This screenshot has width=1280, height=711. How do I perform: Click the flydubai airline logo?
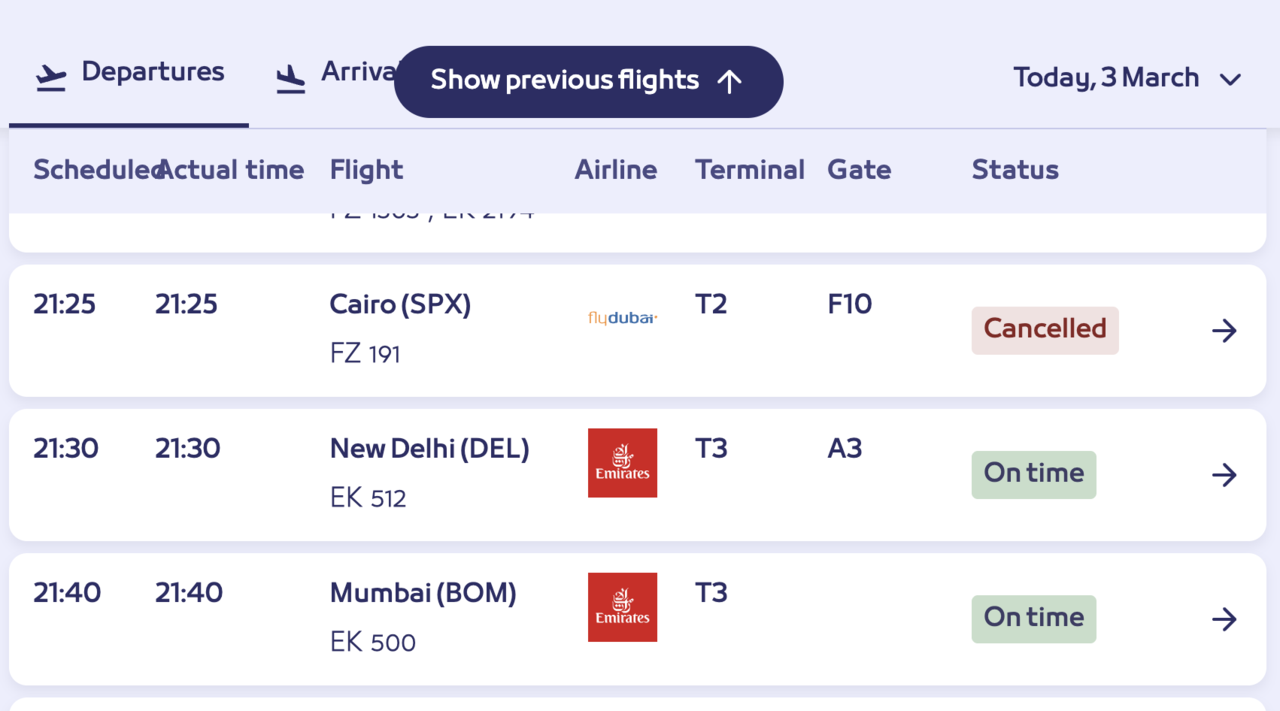point(622,318)
